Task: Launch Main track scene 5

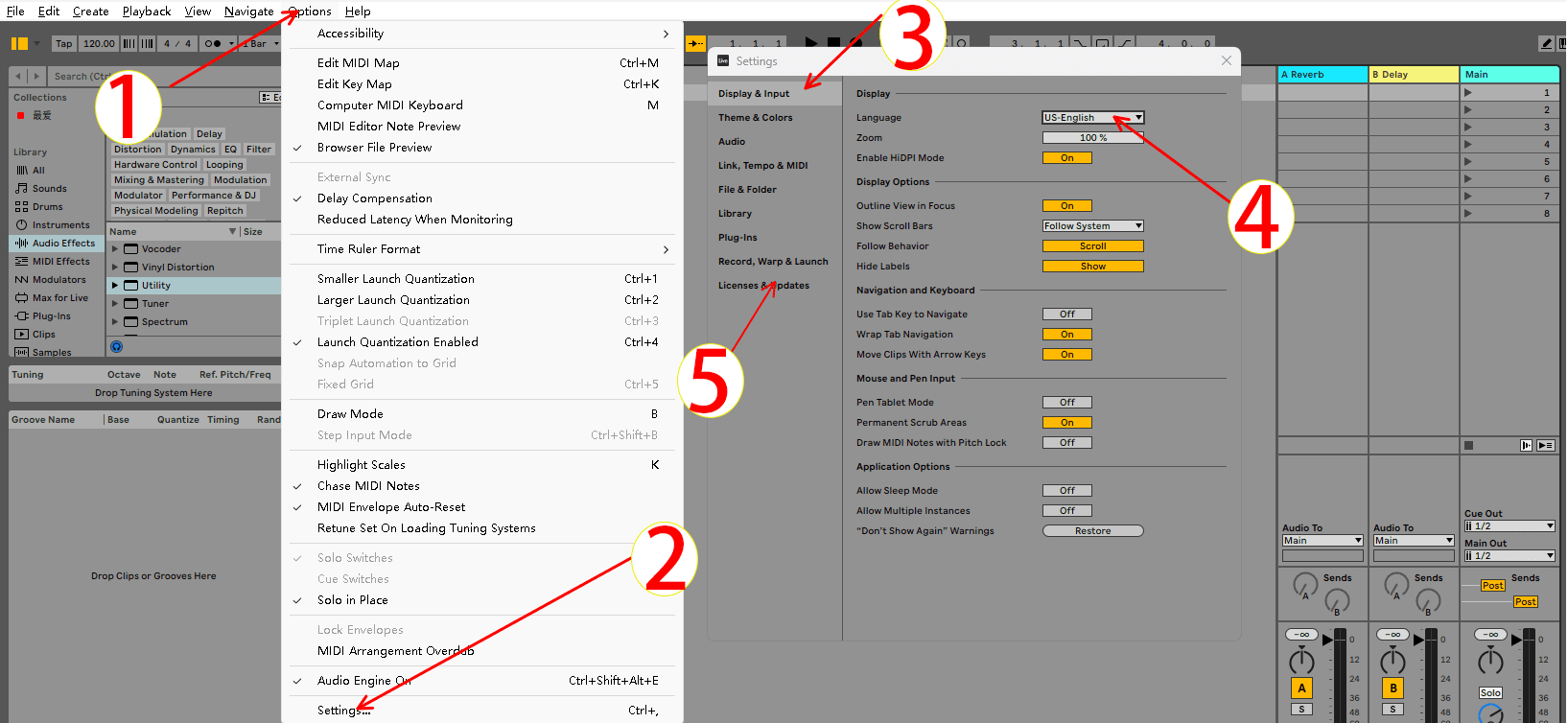Action: [1468, 162]
